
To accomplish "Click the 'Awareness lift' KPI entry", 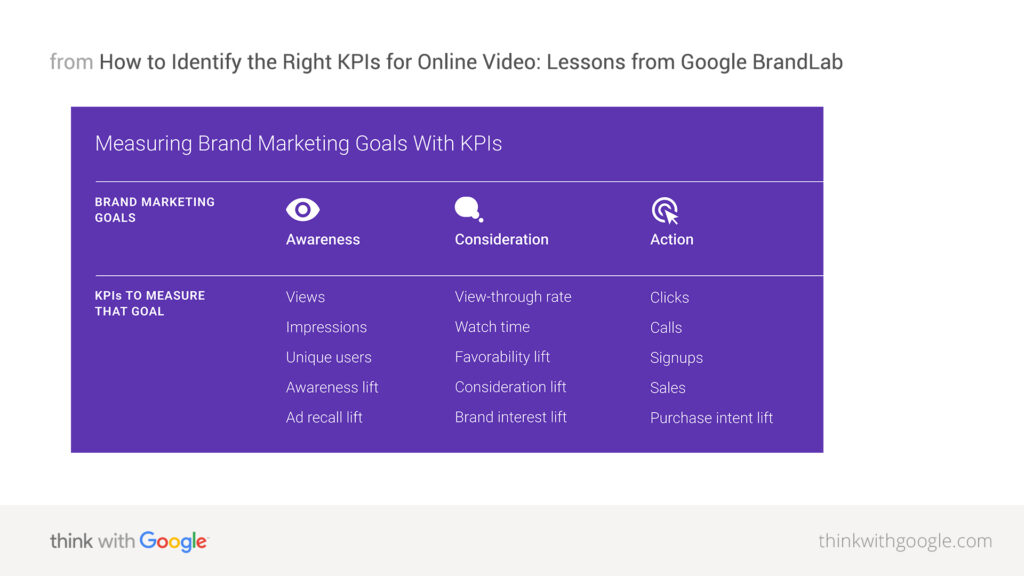I will pyautogui.click(x=332, y=387).
